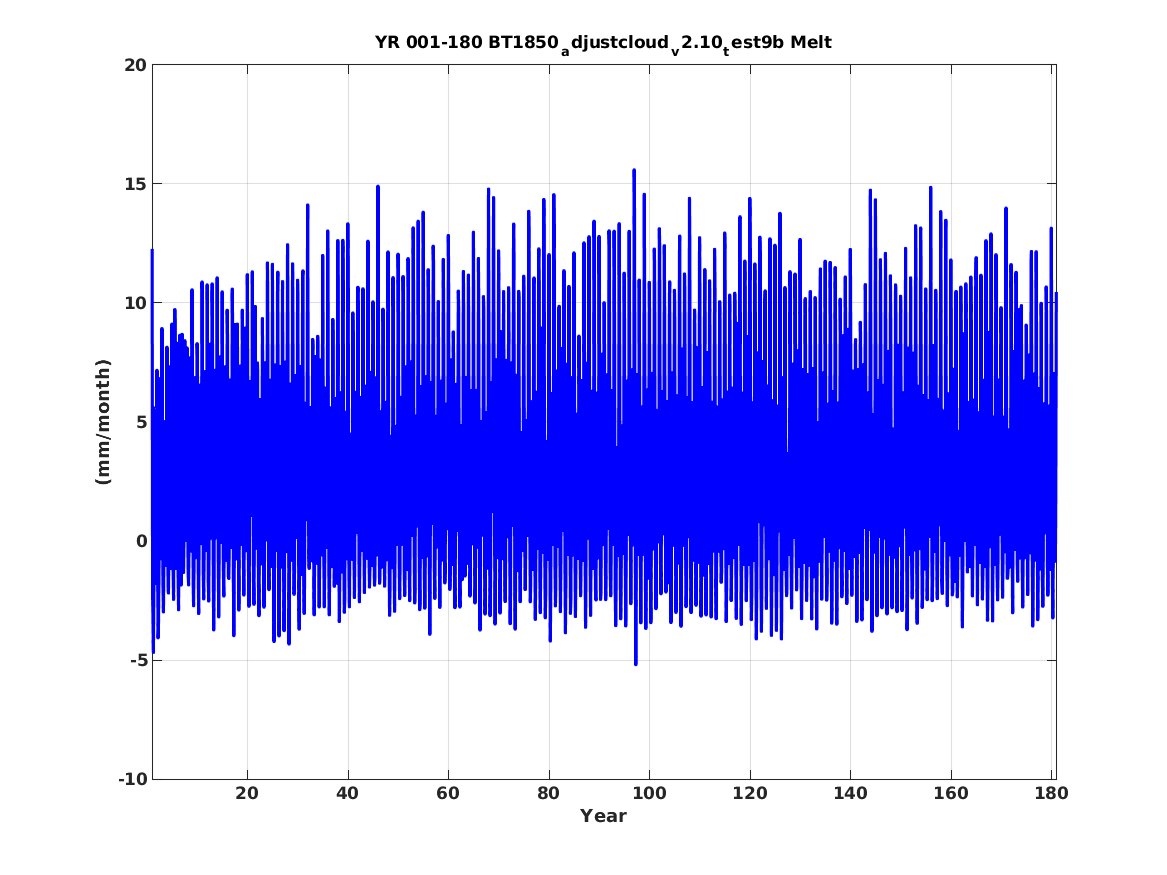Click the y-axis tick value 15
Screen dimensions: 1167x875
[135, 184]
